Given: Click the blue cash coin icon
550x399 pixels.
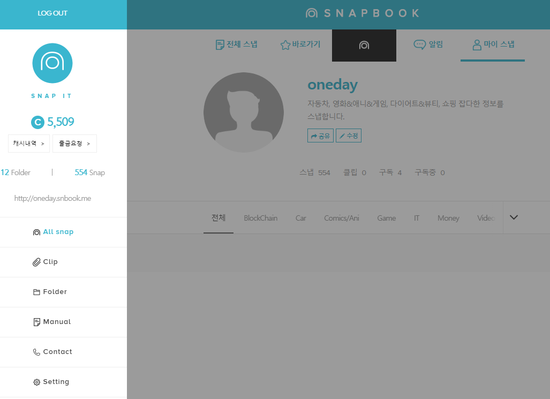Looking at the screenshot, I should (38, 122).
